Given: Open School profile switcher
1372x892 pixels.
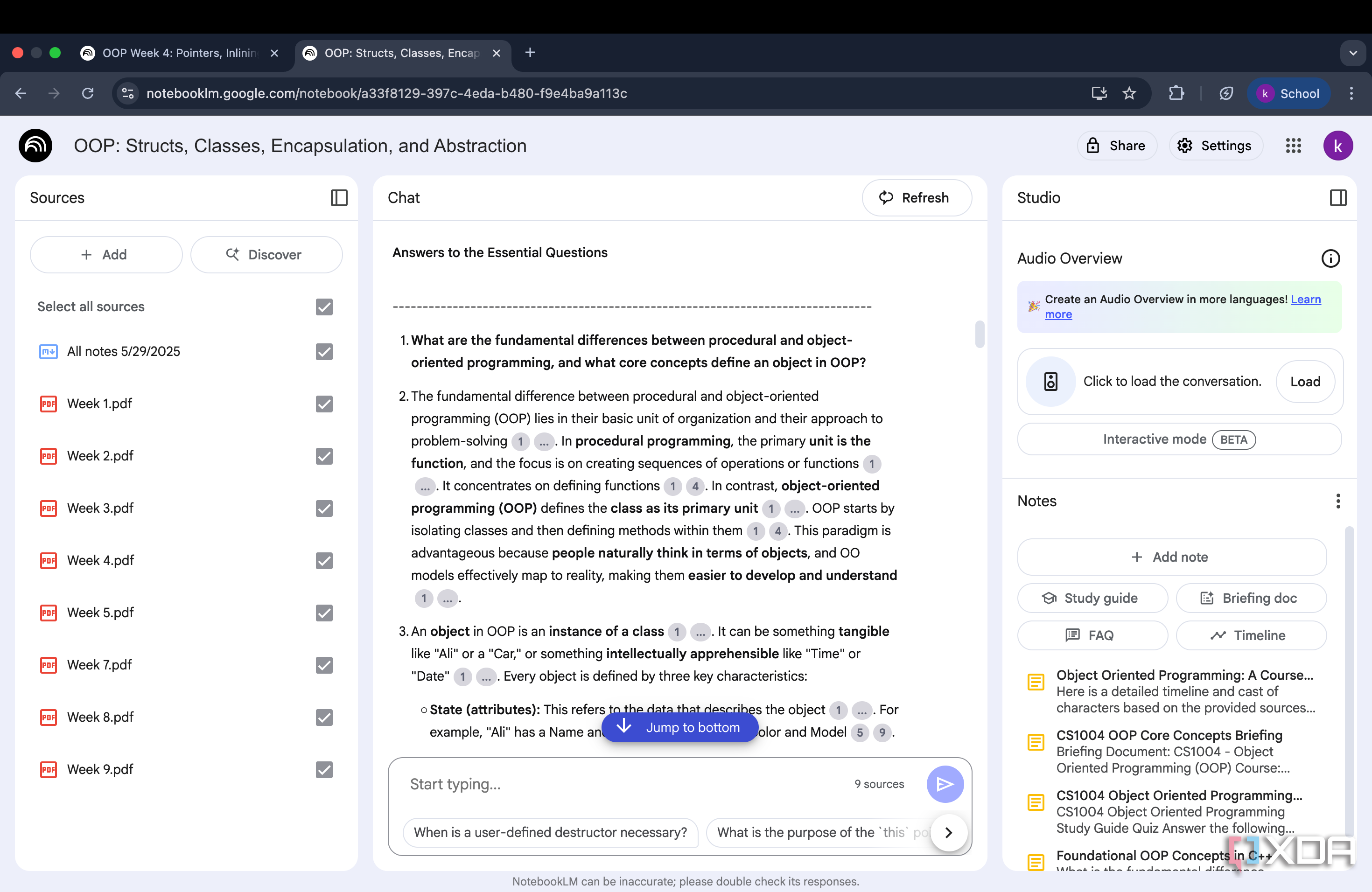Looking at the screenshot, I should [1288, 93].
